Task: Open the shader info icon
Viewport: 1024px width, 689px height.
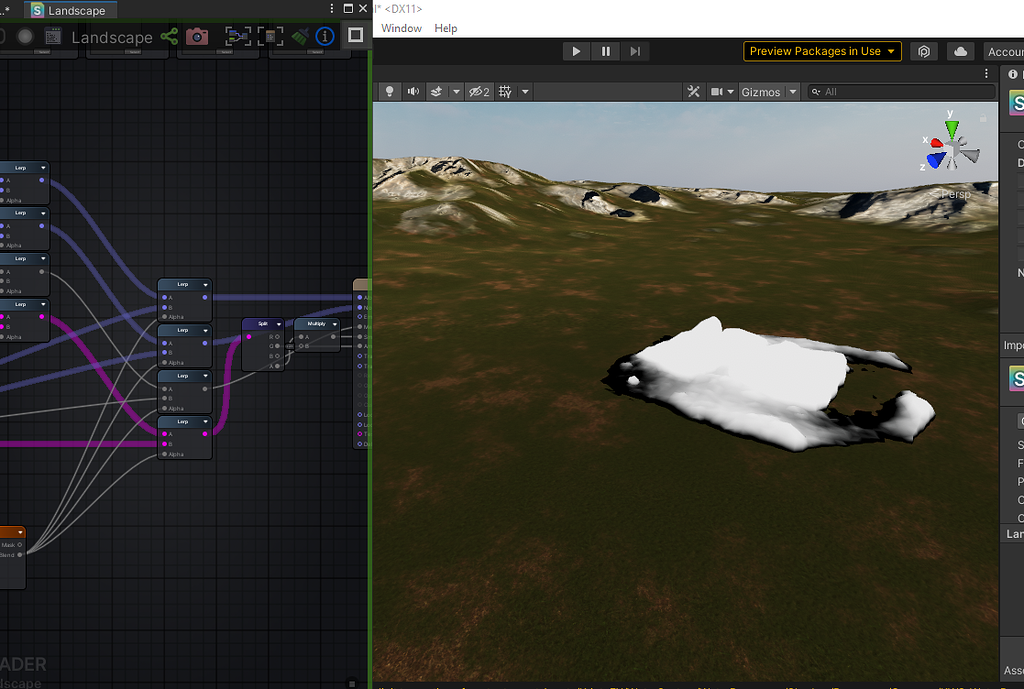Action: [x=325, y=37]
